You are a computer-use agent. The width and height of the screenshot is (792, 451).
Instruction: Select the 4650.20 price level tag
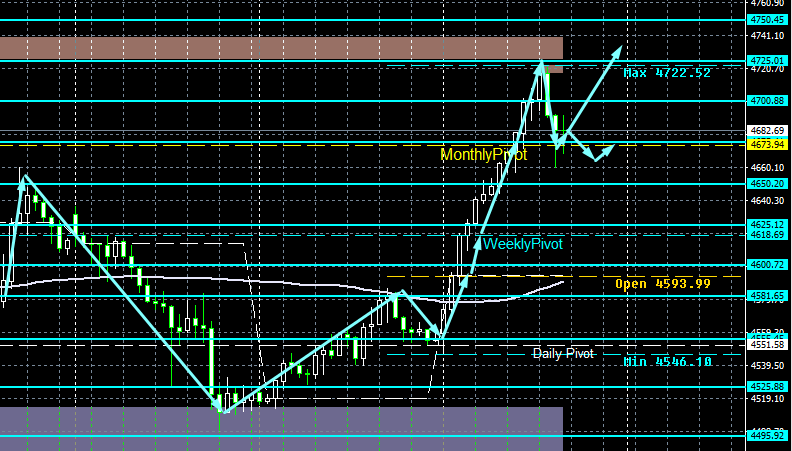click(767, 184)
